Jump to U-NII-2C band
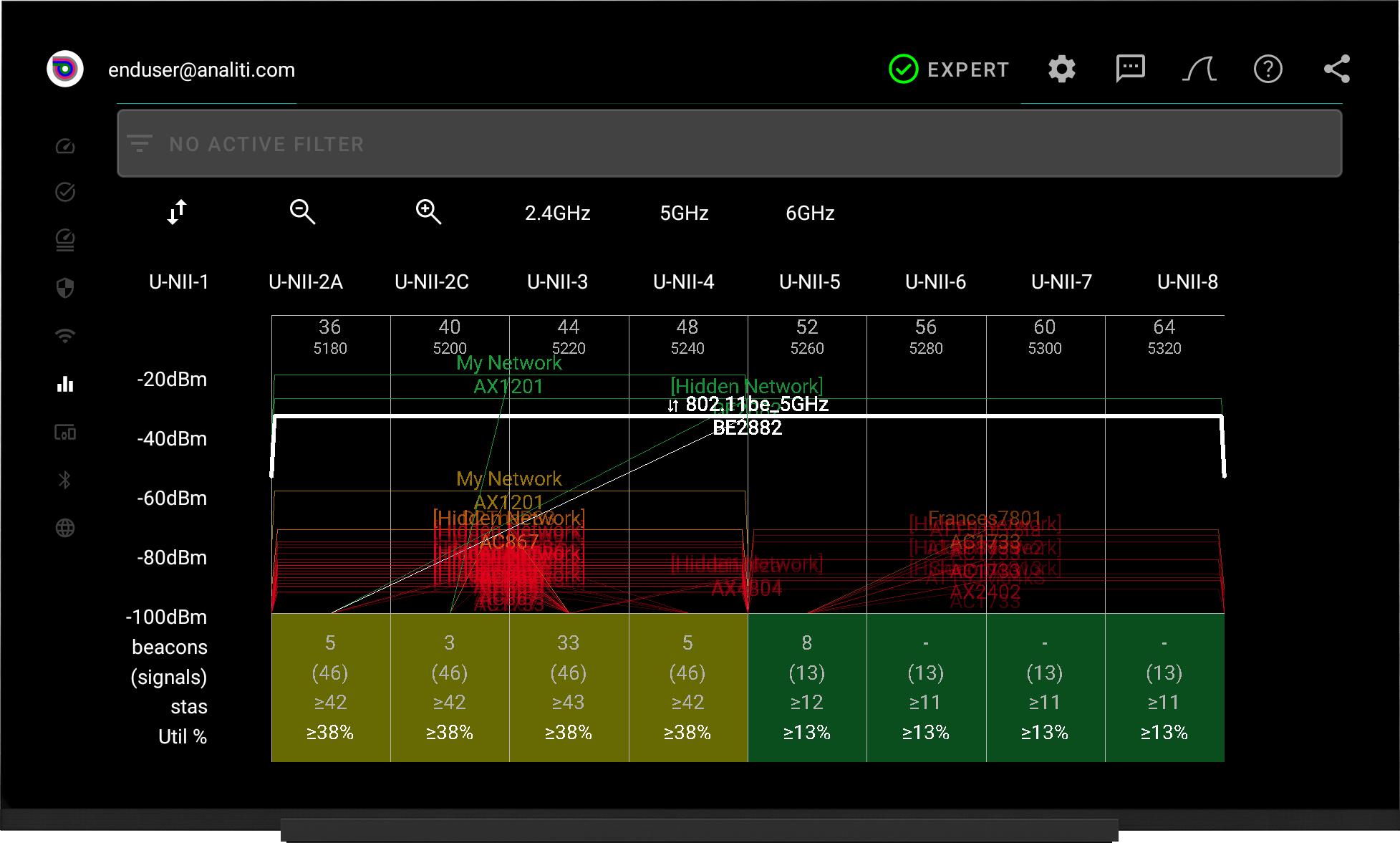The image size is (1400, 843). 432,282
